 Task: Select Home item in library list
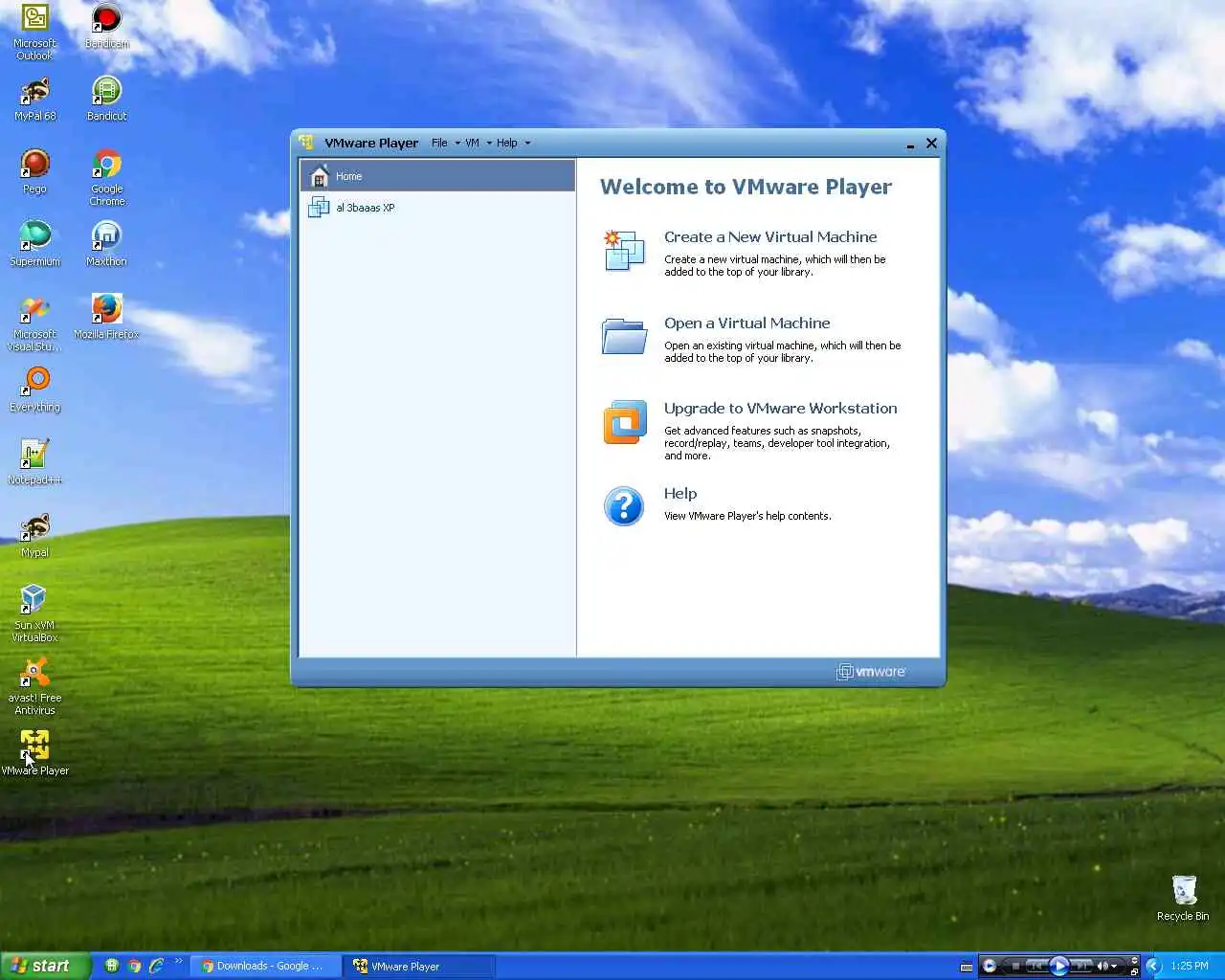pos(437,176)
